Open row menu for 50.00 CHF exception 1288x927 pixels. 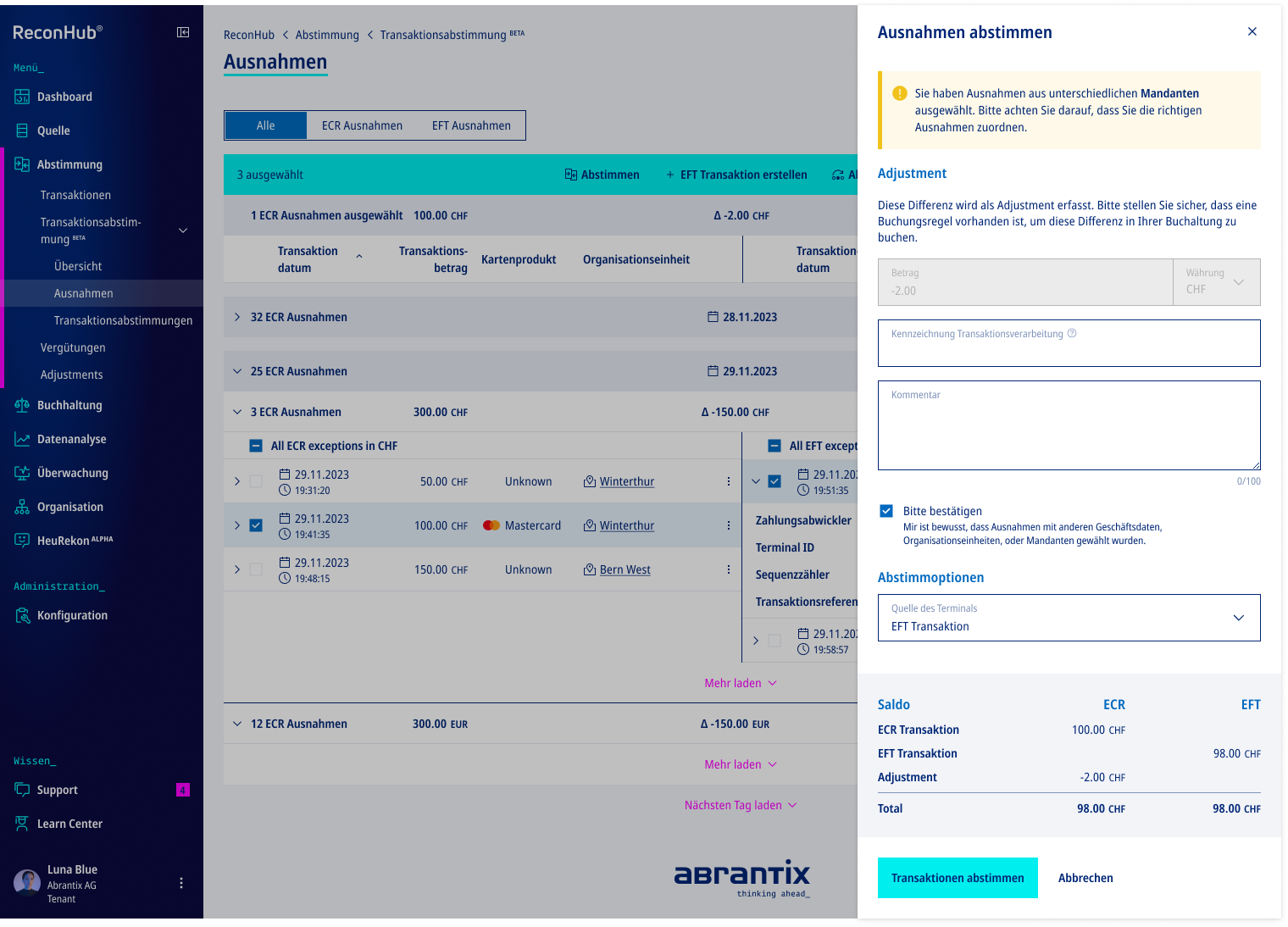pos(729,481)
